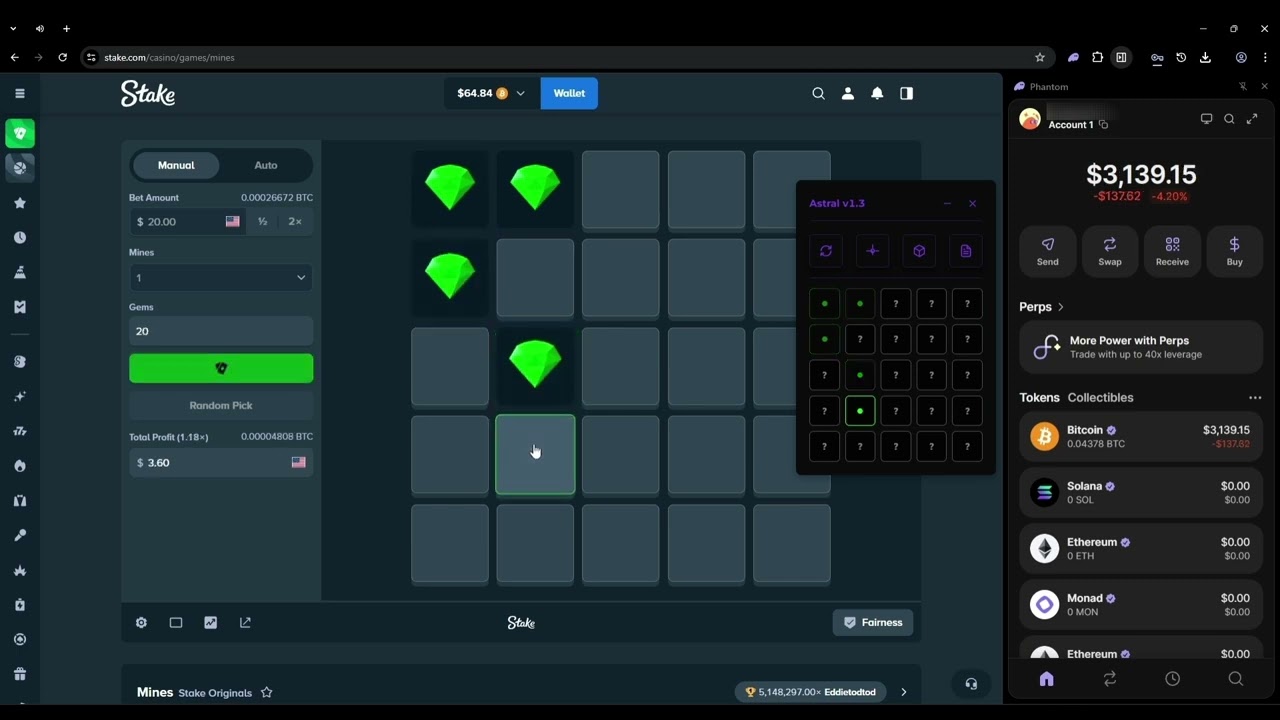Open the gift box icon in sidebar
This screenshot has height=720, width=1280.
[x=20, y=674]
